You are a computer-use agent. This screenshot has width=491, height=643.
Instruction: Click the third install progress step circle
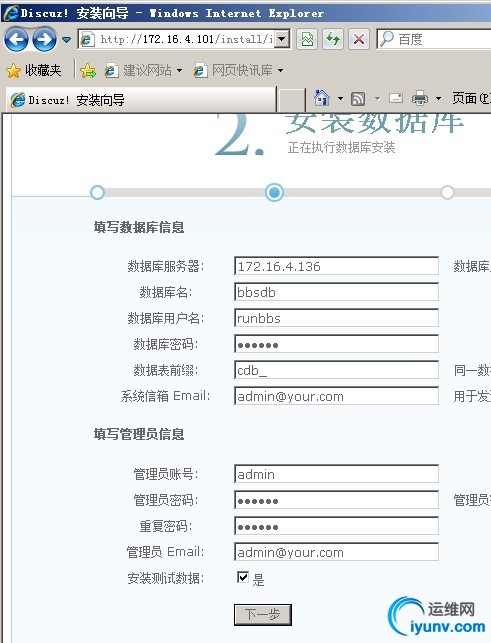(x=448, y=192)
